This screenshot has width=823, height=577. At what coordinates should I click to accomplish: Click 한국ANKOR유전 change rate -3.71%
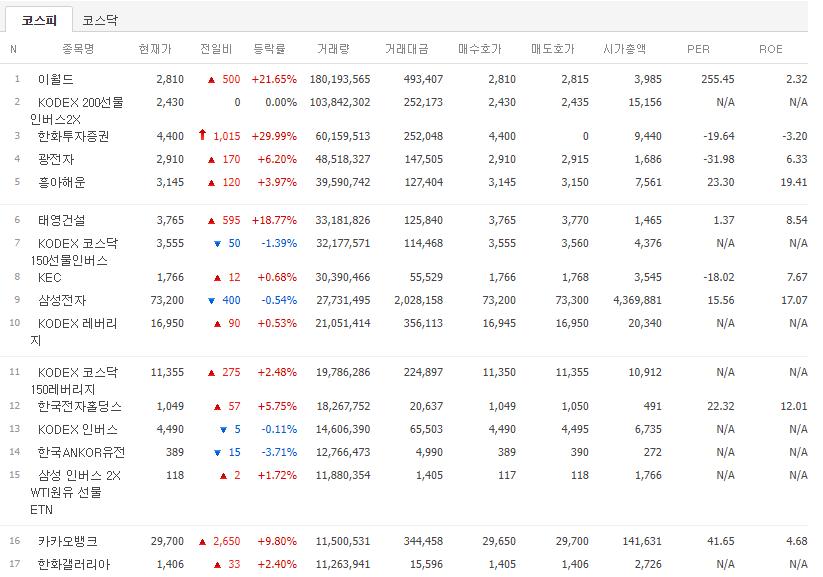(x=279, y=452)
